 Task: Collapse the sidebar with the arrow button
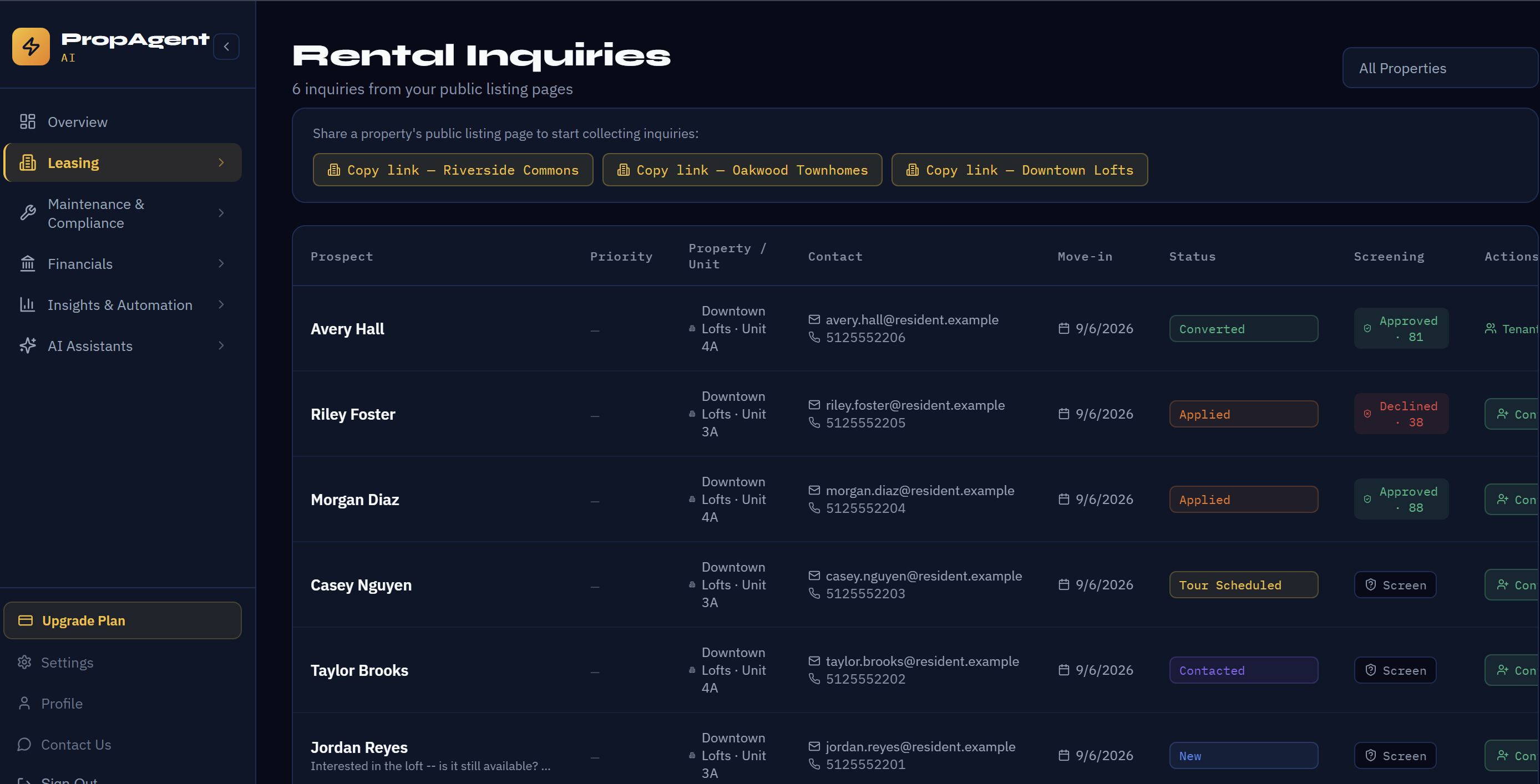coord(226,47)
